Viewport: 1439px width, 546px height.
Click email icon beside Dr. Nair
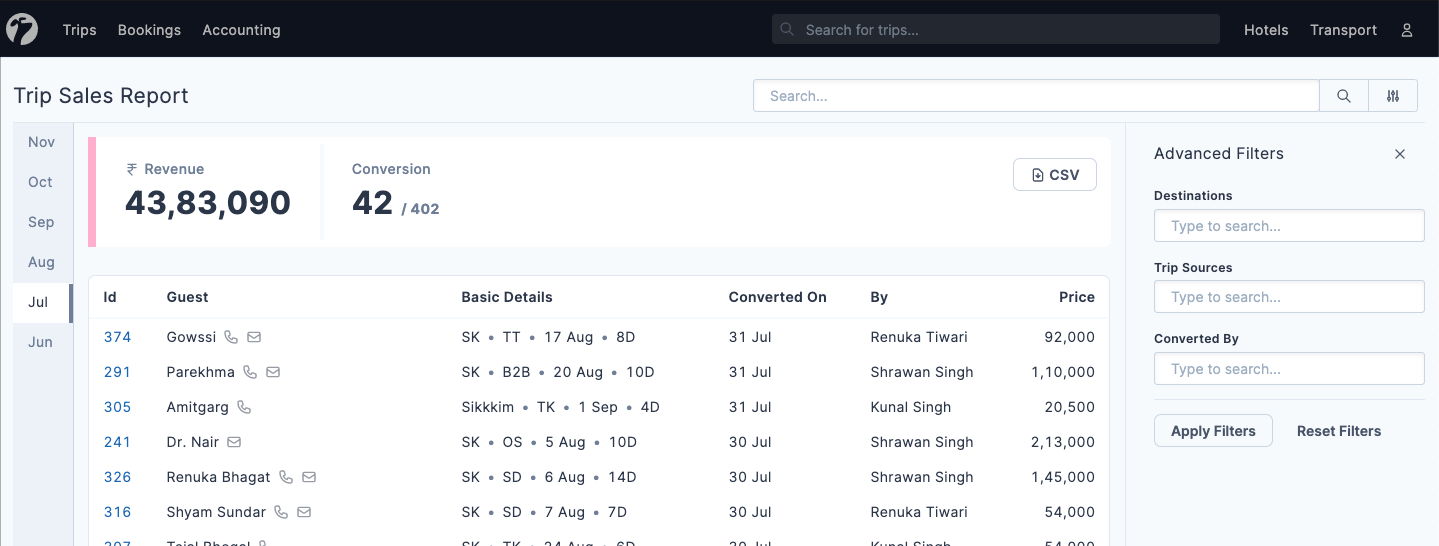[x=234, y=442]
